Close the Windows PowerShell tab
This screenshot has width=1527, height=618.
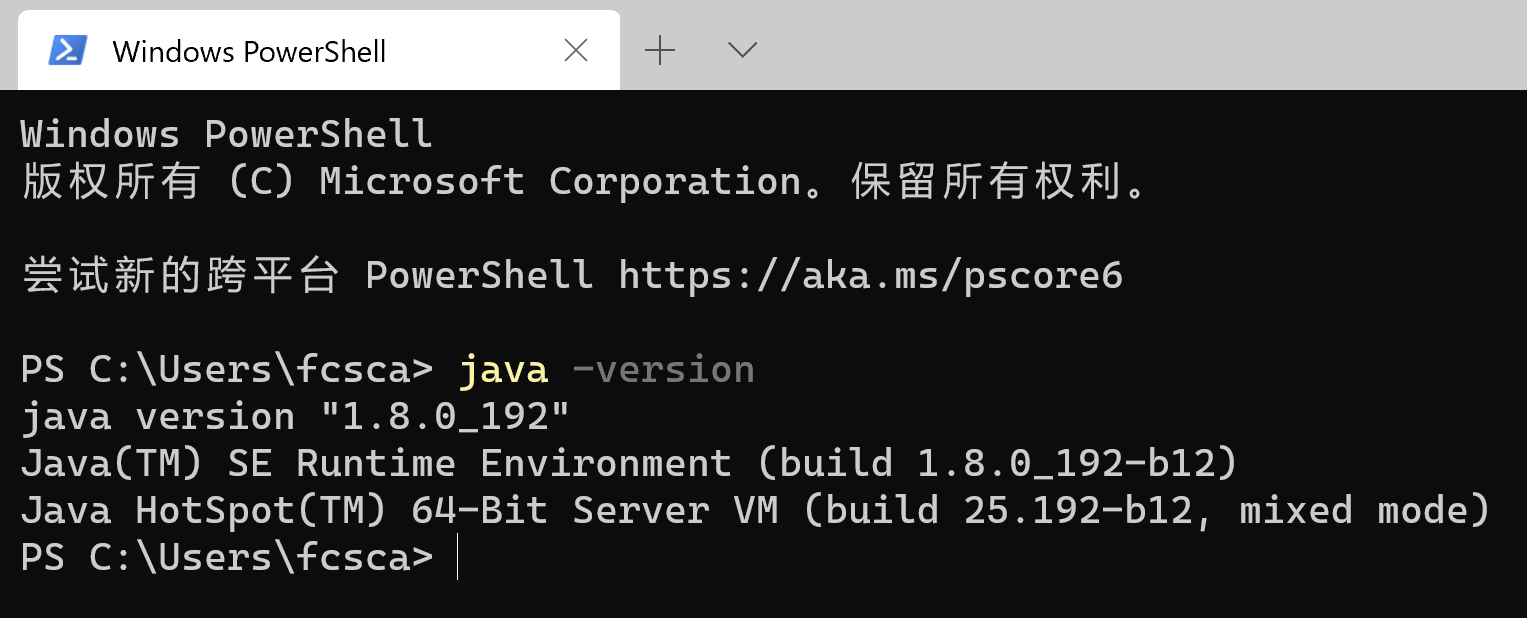(x=576, y=51)
